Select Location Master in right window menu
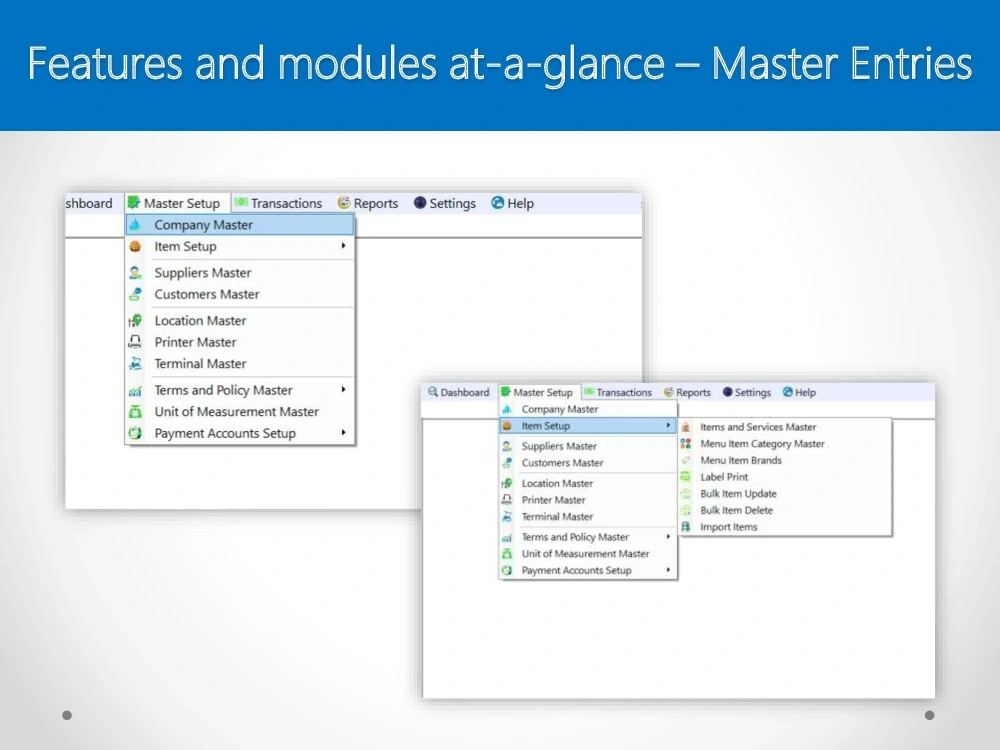Screen dimensions: 1000x750 pos(587,483)
